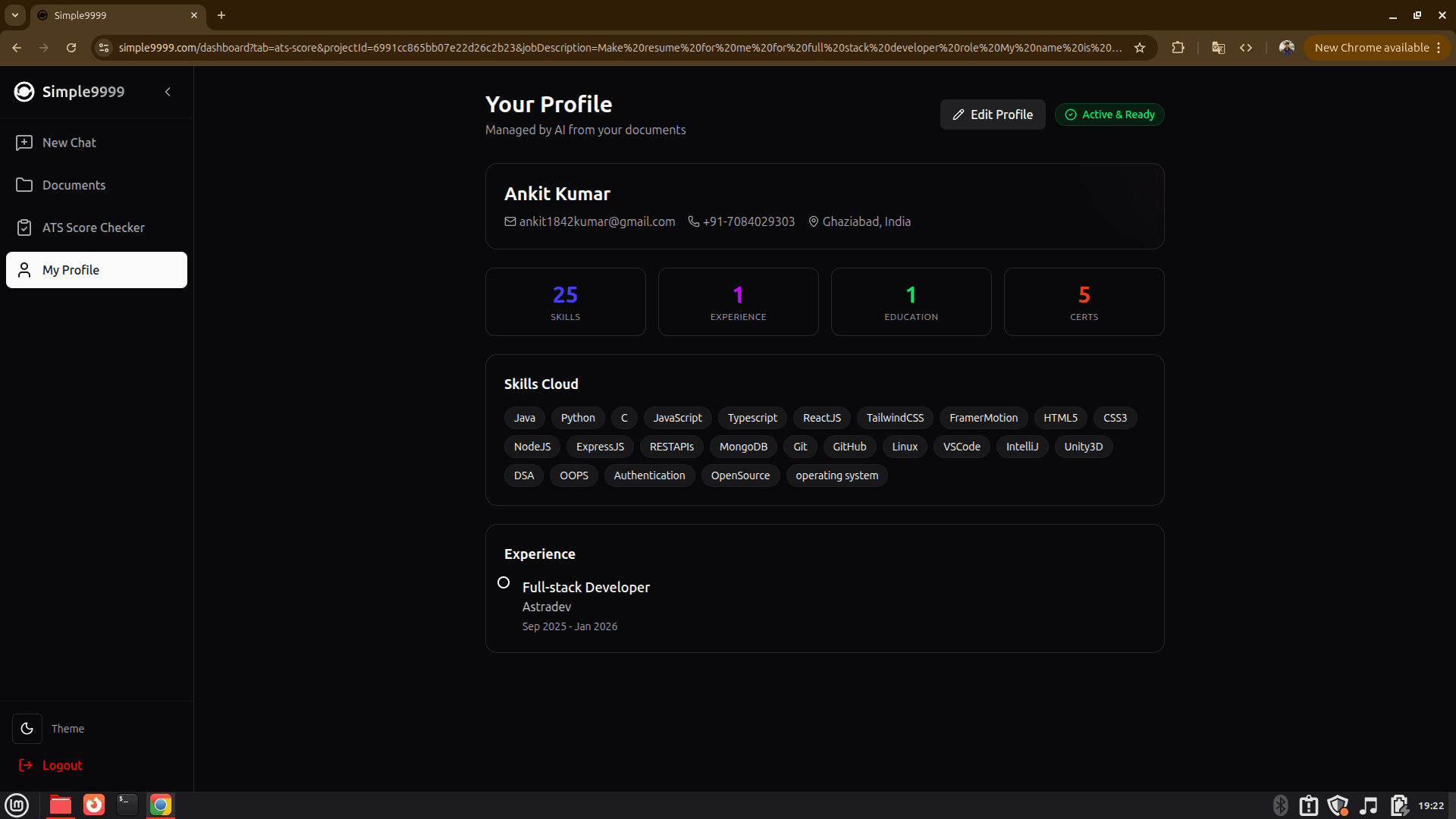The width and height of the screenshot is (1456, 819).
Task: Open New Chat from sidebar
Action: pyautogui.click(x=69, y=143)
